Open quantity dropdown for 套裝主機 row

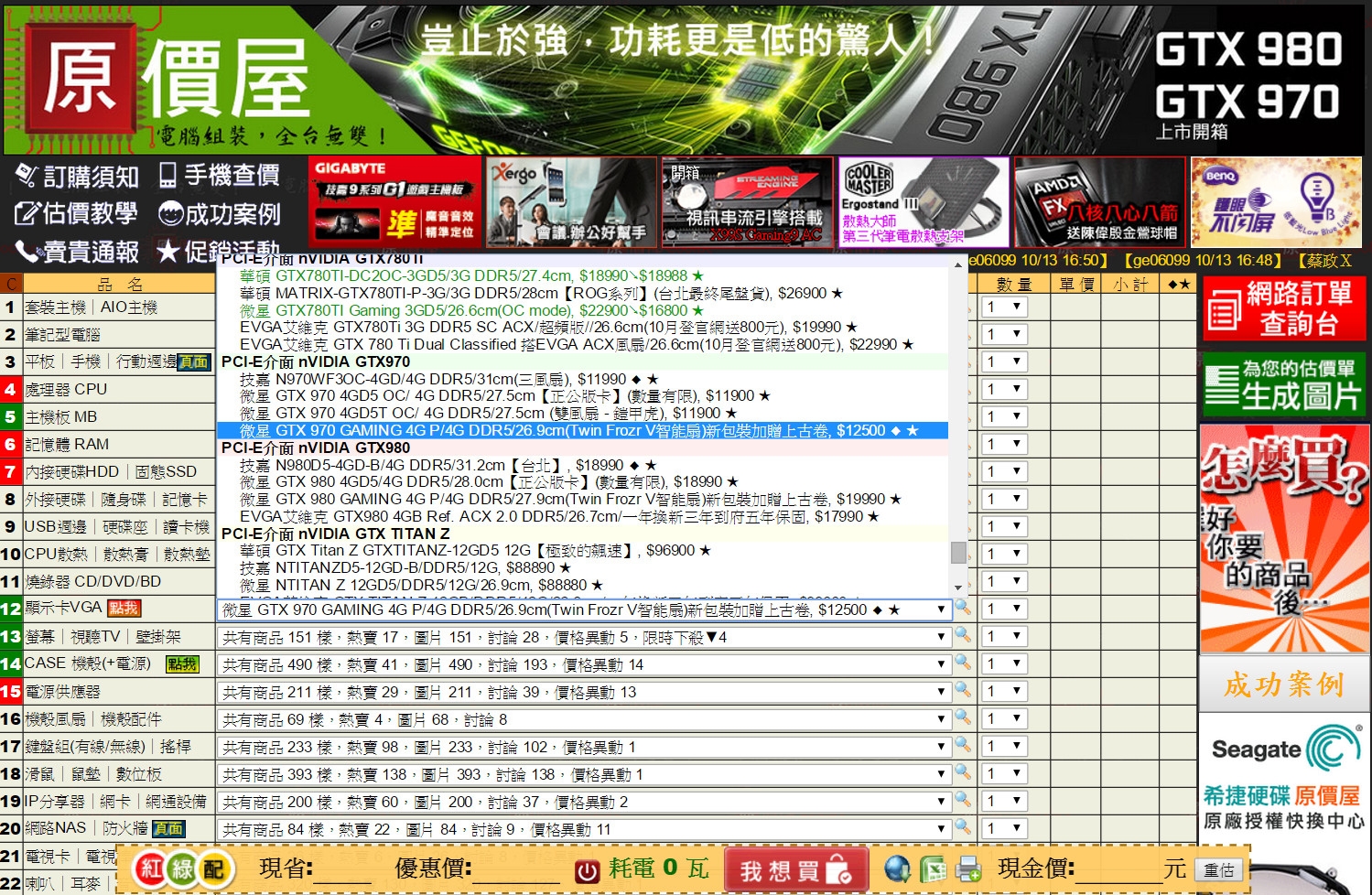pyautogui.click(x=1004, y=307)
